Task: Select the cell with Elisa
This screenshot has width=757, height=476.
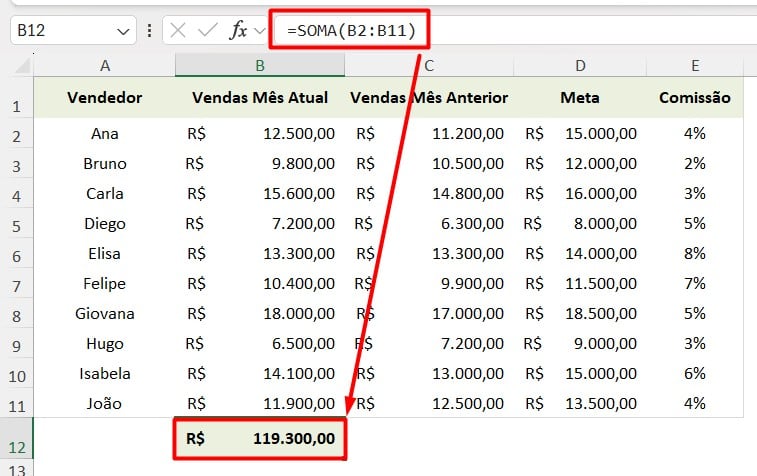Action: (x=105, y=253)
